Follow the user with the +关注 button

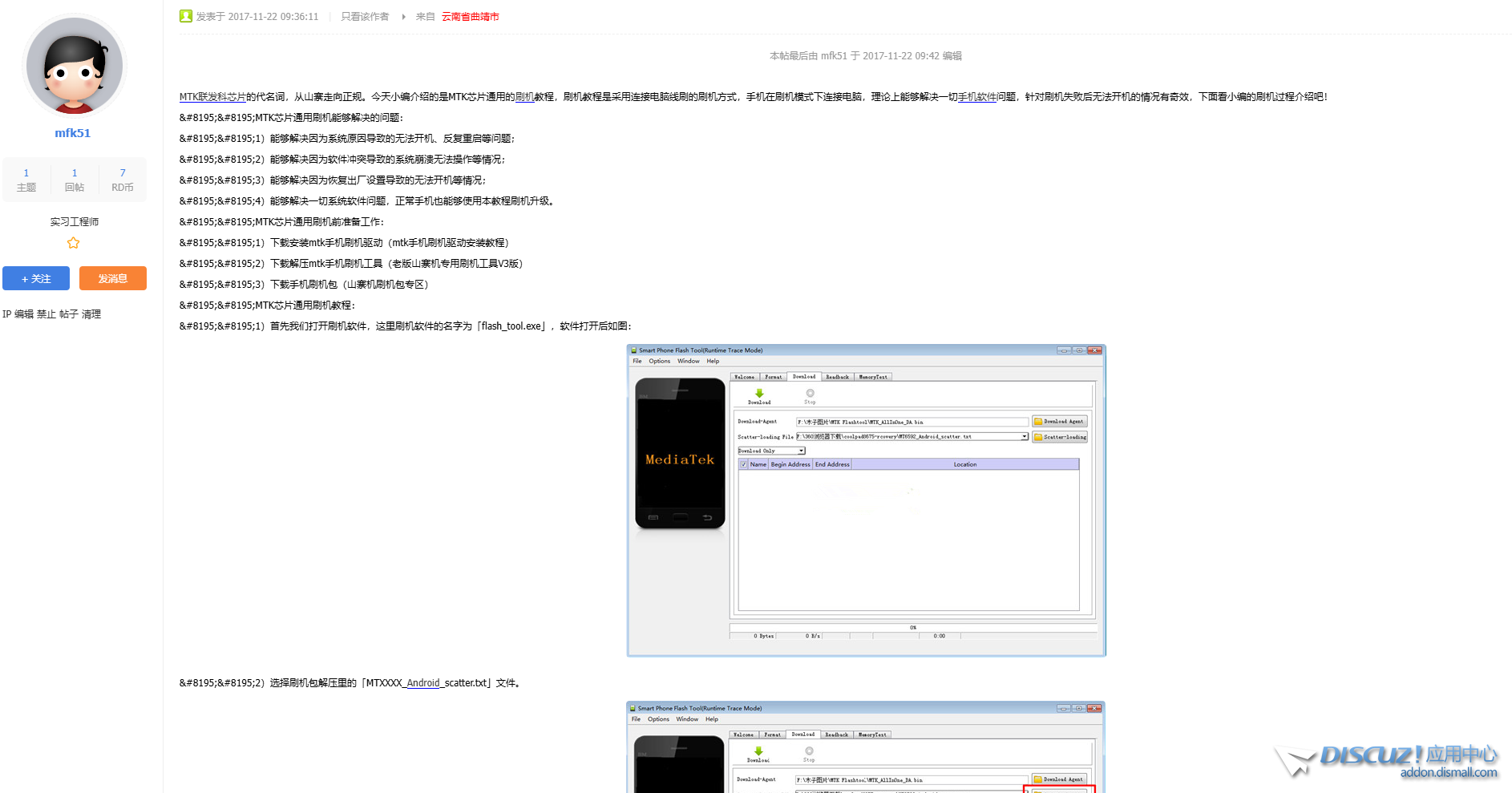click(36, 278)
